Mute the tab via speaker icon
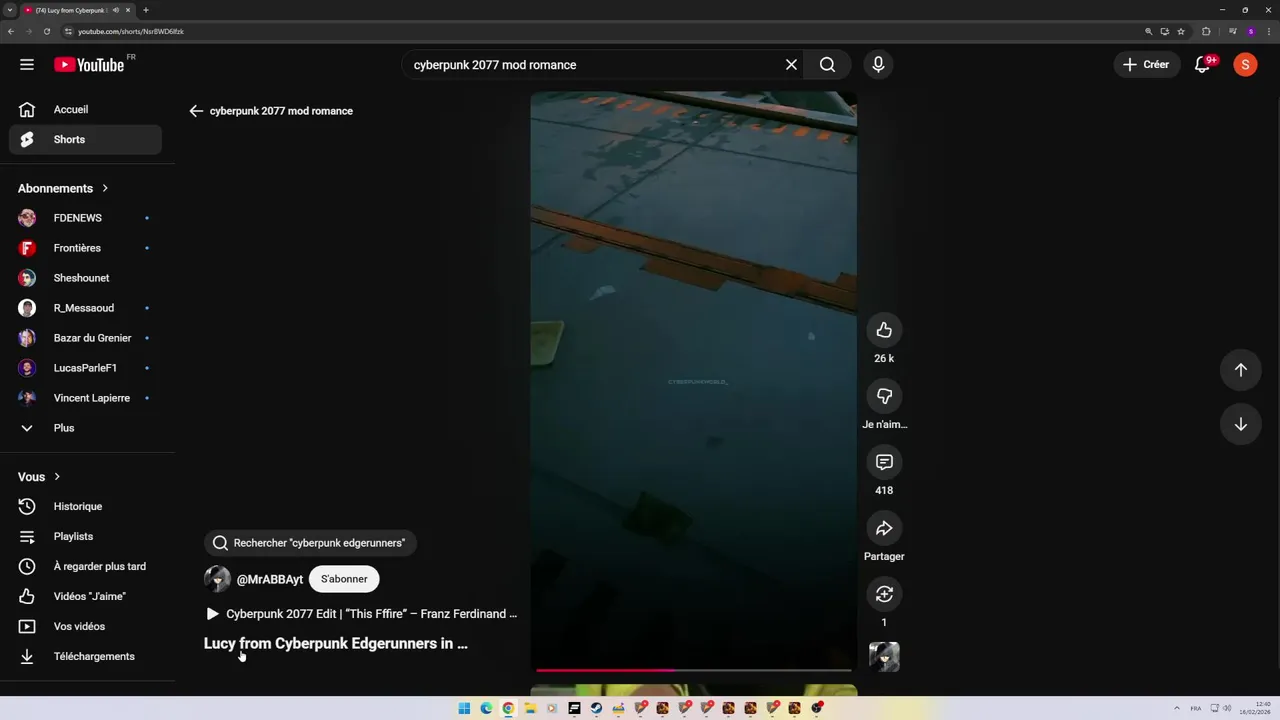Image resolution: width=1280 pixels, height=720 pixels. point(116,10)
